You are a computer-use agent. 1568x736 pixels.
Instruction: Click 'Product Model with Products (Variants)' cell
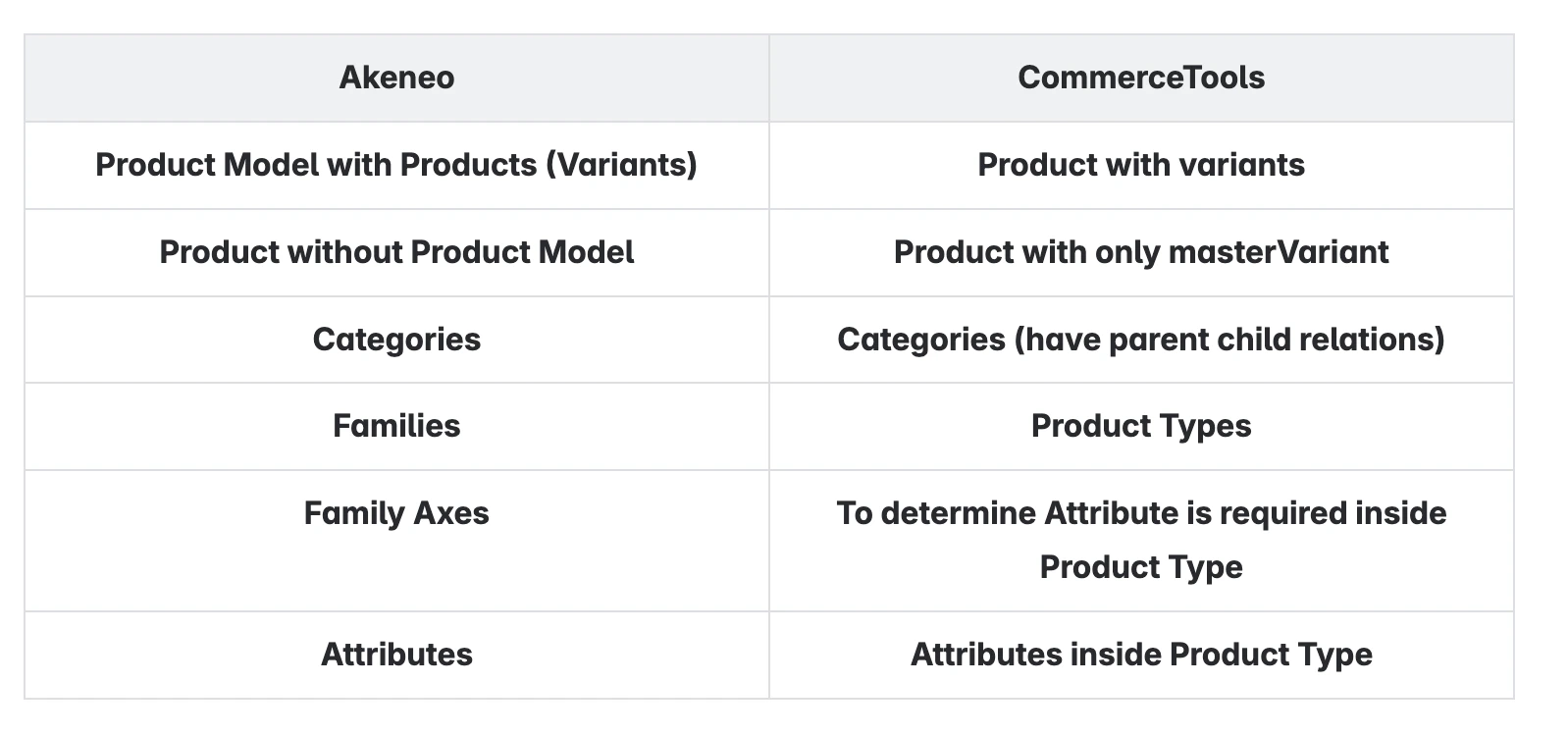(x=396, y=165)
